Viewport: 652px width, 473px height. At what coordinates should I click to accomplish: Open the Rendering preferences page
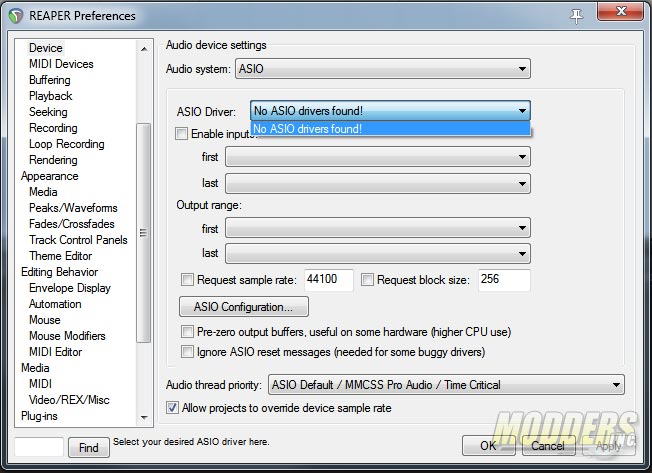coord(53,160)
